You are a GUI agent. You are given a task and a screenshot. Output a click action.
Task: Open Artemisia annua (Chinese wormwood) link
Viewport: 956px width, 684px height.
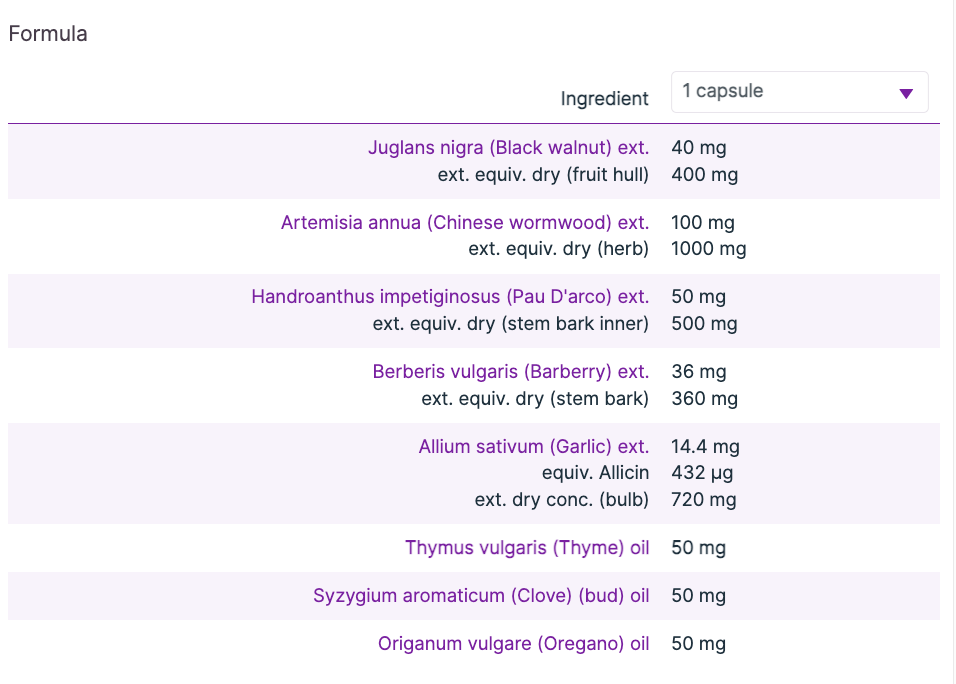464,222
